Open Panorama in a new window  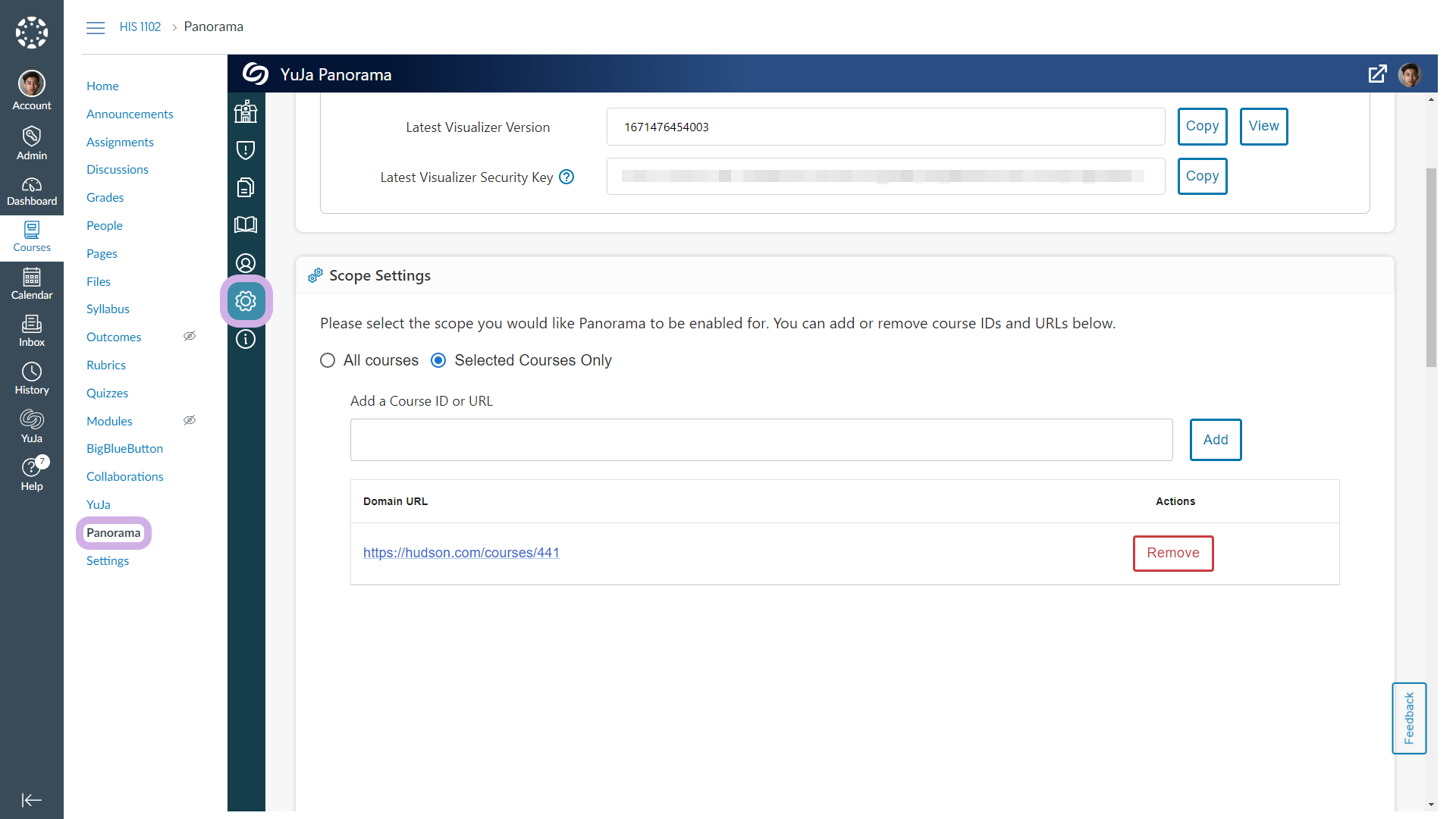point(1377,74)
